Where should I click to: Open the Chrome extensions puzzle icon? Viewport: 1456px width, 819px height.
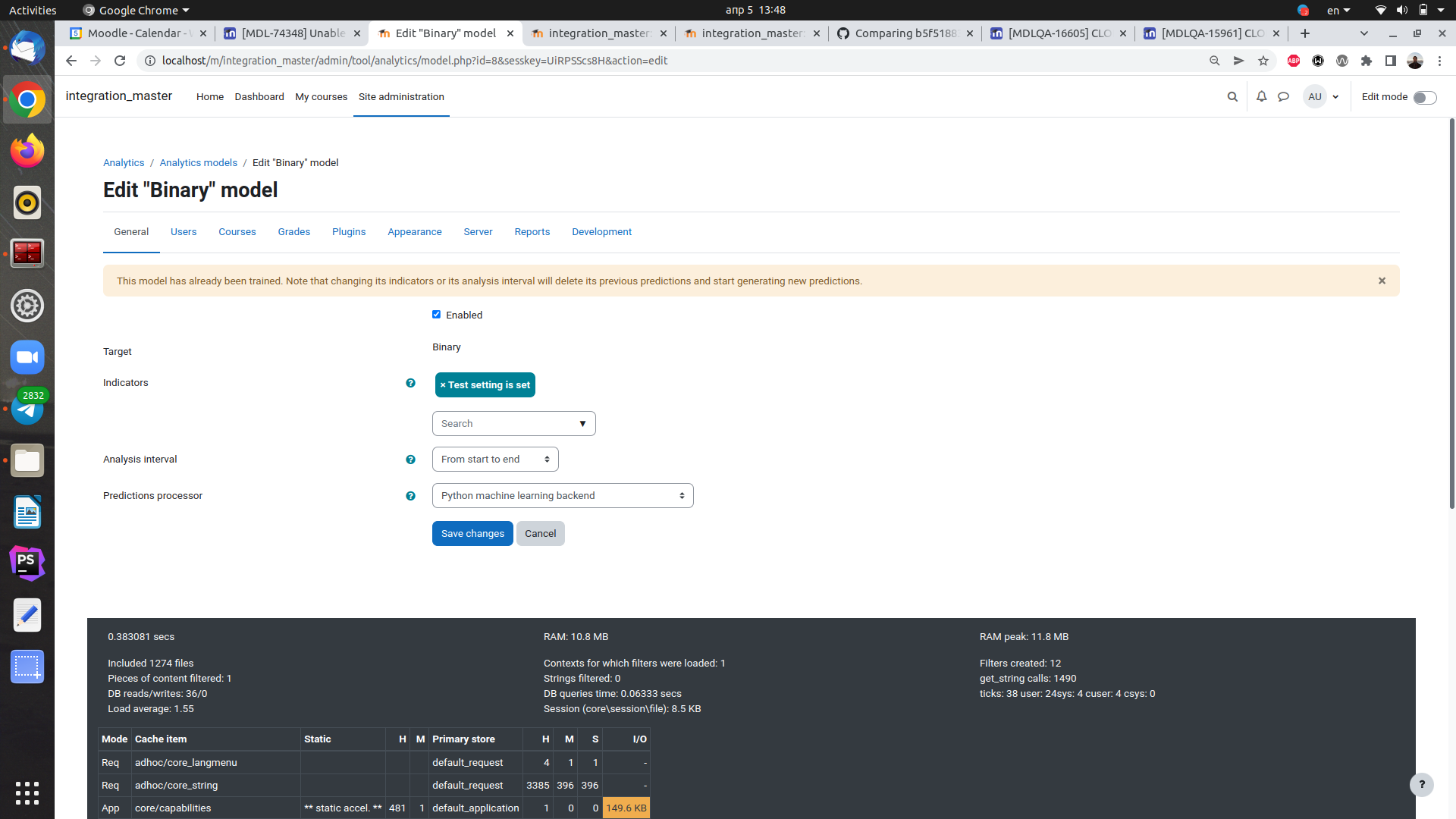pyautogui.click(x=1367, y=61)
